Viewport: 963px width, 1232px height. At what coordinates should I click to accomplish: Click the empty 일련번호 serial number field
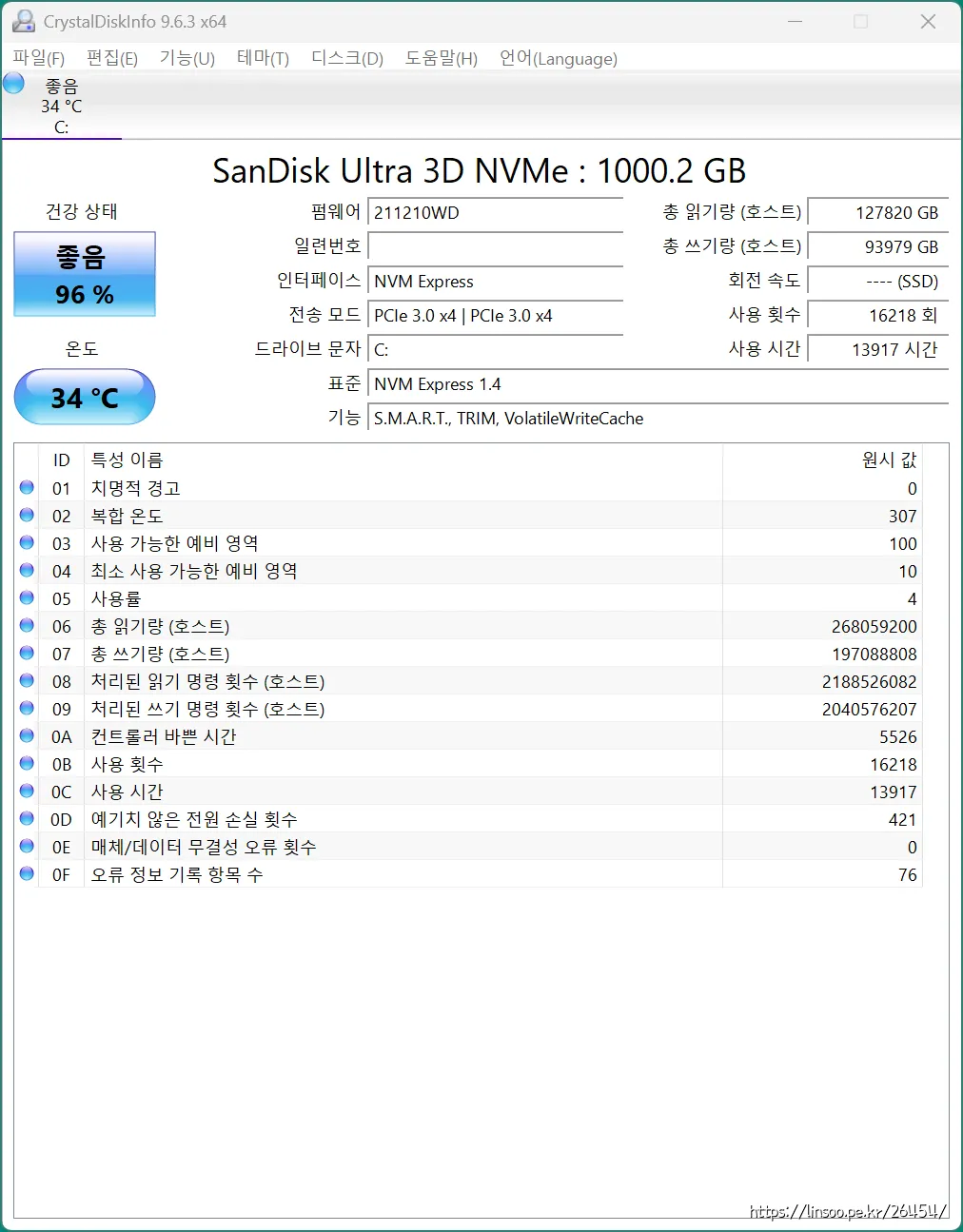pyautogui.click(x=496, y=247)
